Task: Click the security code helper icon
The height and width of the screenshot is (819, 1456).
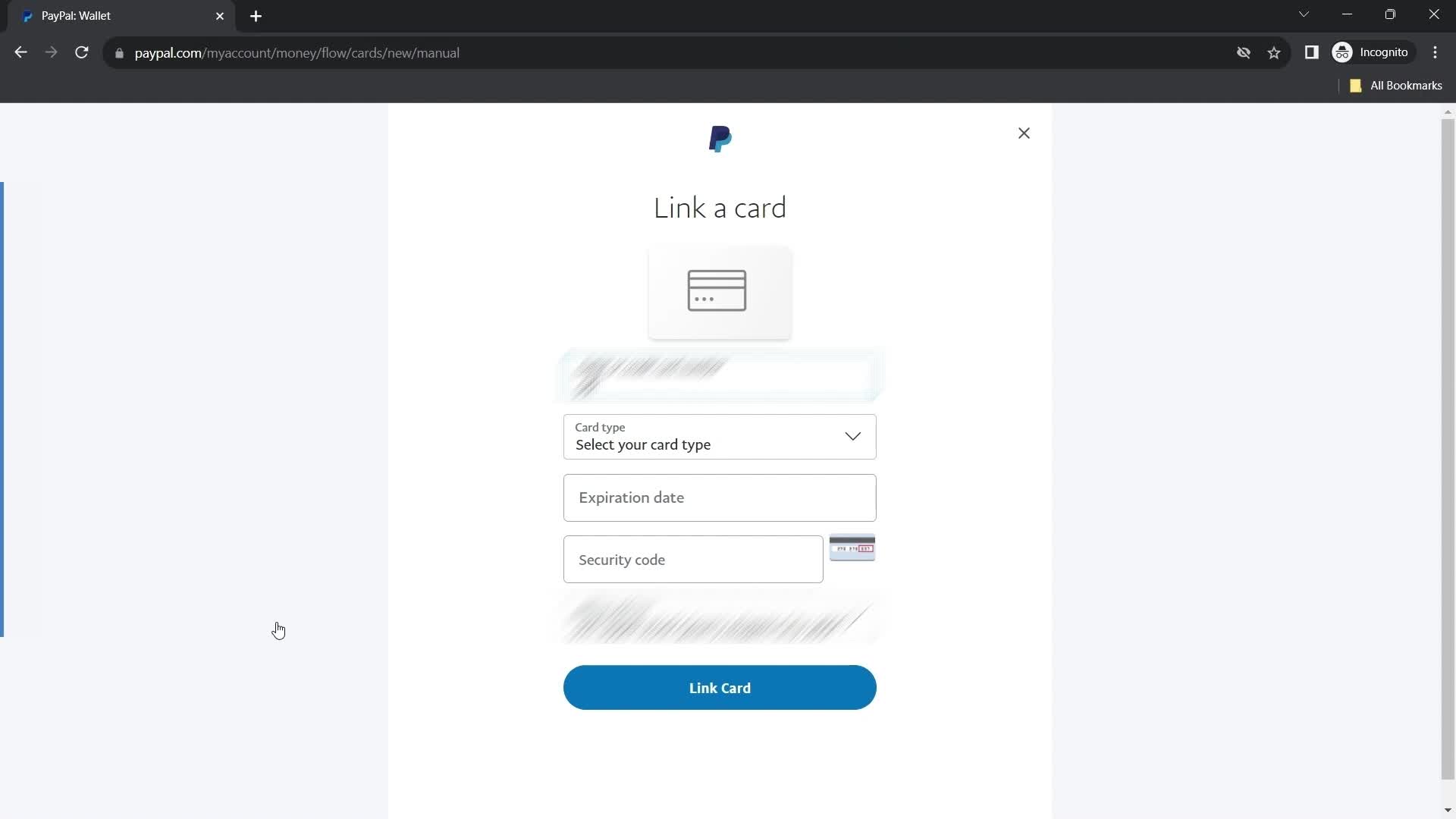Action: 851,547
